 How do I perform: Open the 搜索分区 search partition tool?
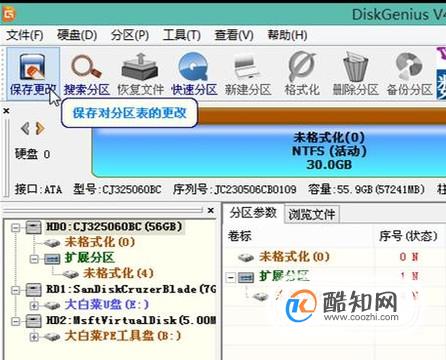(x=87, y=74)
